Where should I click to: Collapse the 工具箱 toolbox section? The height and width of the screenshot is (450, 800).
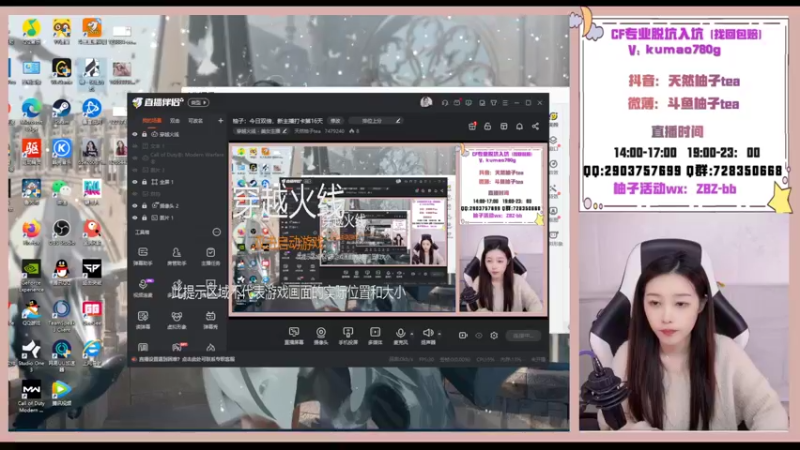[x=216, y=232]
